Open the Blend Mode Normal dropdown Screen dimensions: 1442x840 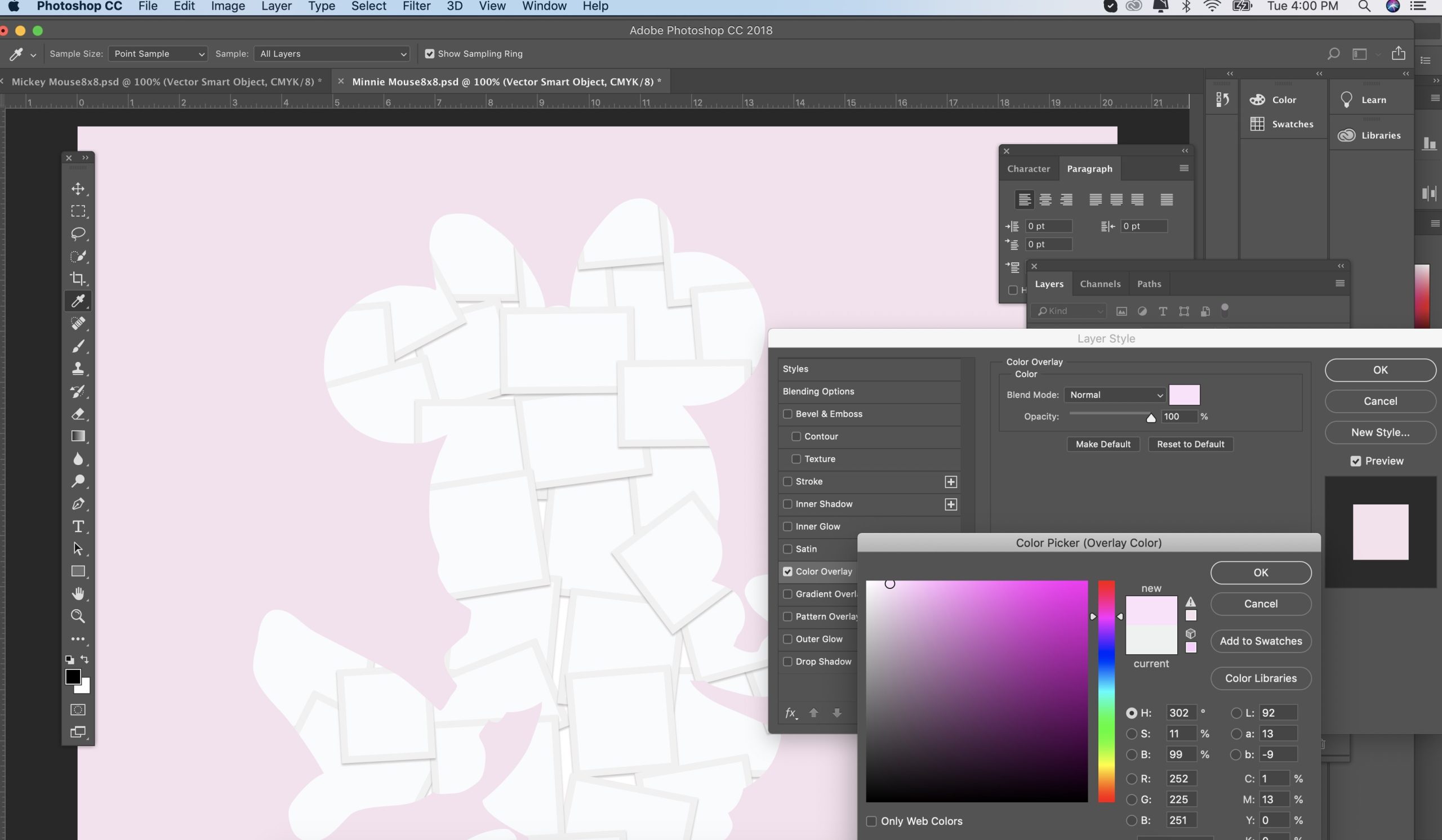pyautogui.click(x=1115, y=395)
